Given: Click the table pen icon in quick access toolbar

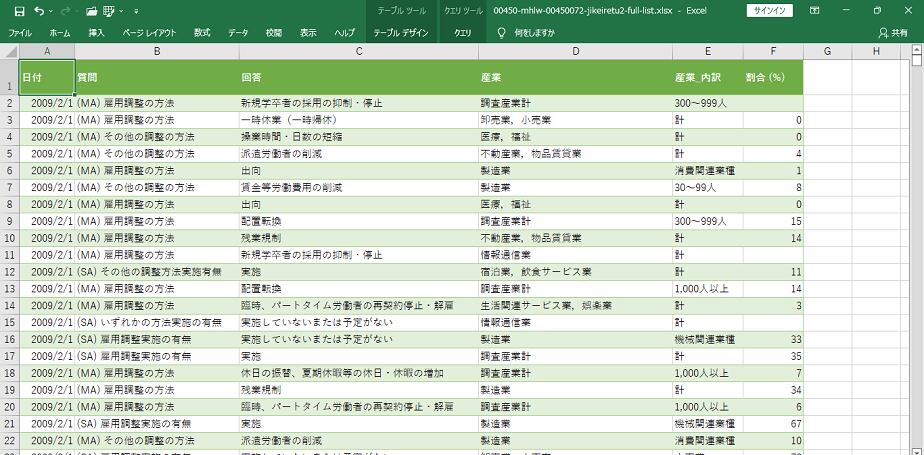Looking at the screenshot, I should click(x=108, y=11).
